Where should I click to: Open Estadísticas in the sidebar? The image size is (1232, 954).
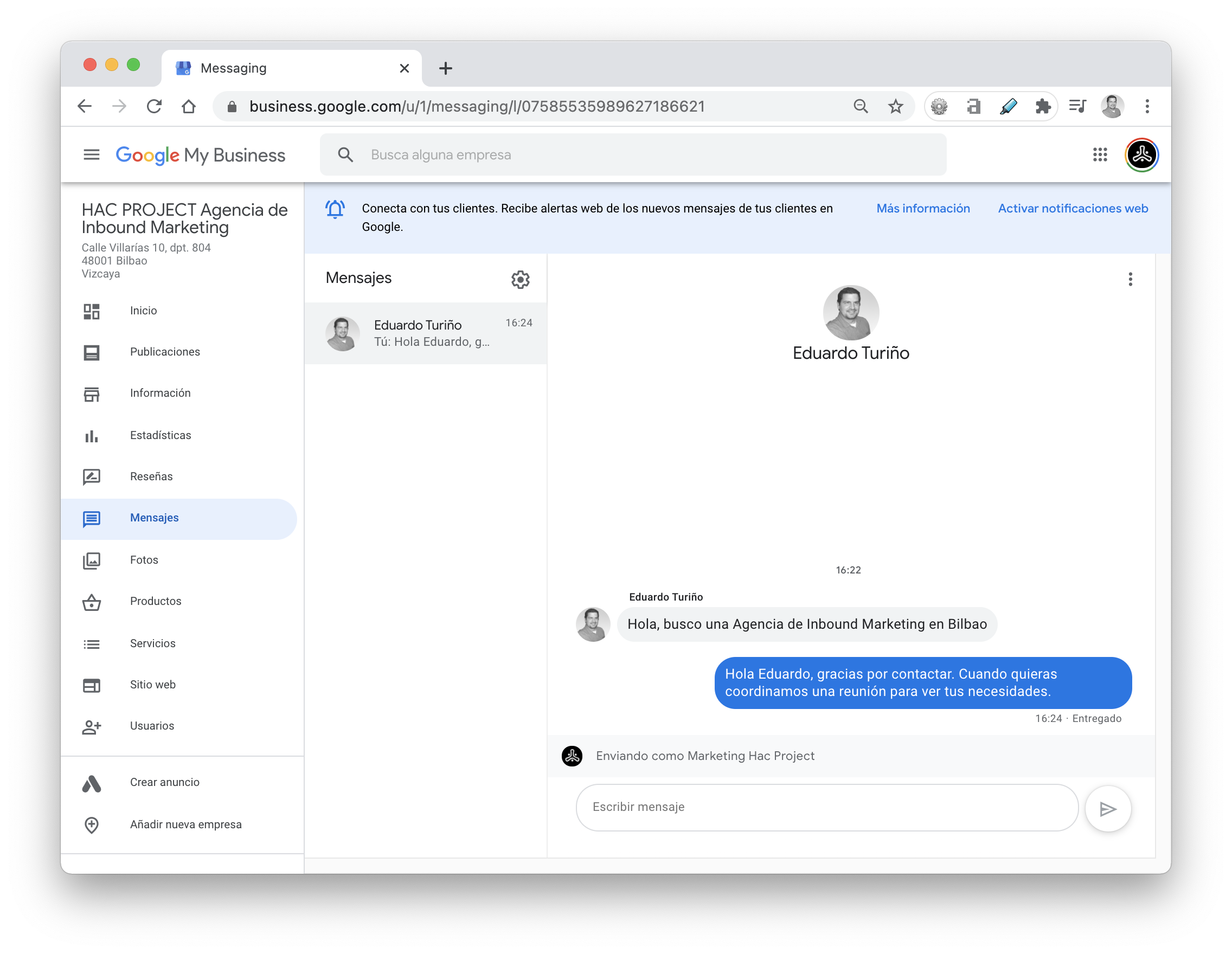click(x=160, y=435)
